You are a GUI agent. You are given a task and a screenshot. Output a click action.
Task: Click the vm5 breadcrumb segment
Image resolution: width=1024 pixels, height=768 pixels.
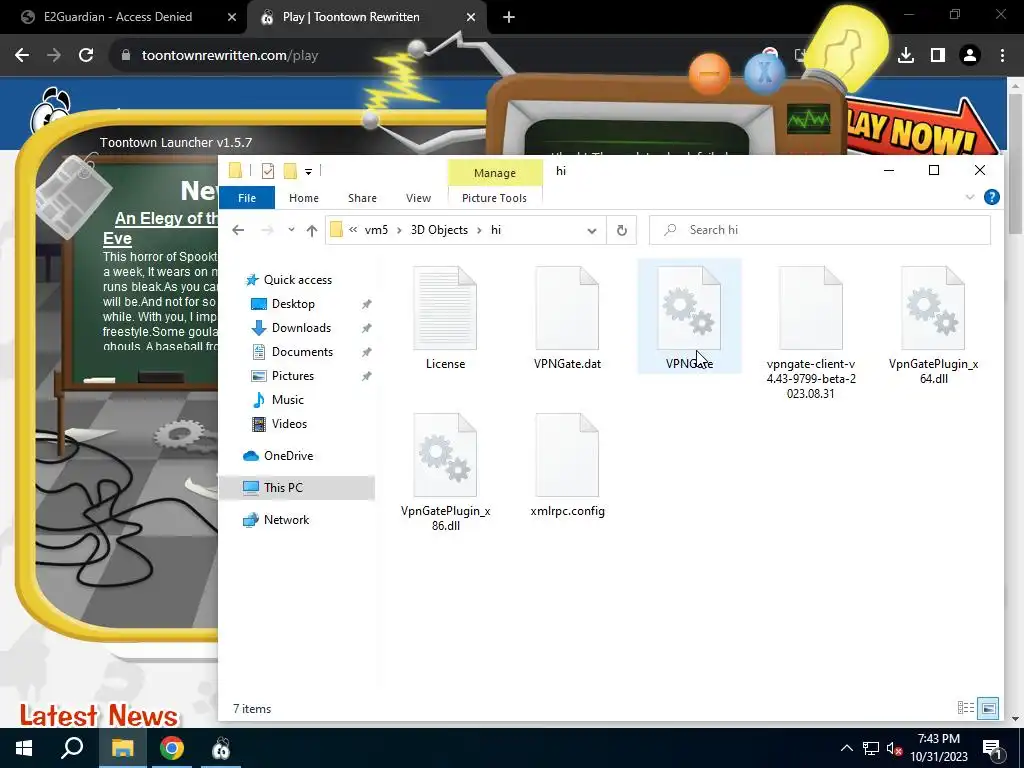(376, 230)
